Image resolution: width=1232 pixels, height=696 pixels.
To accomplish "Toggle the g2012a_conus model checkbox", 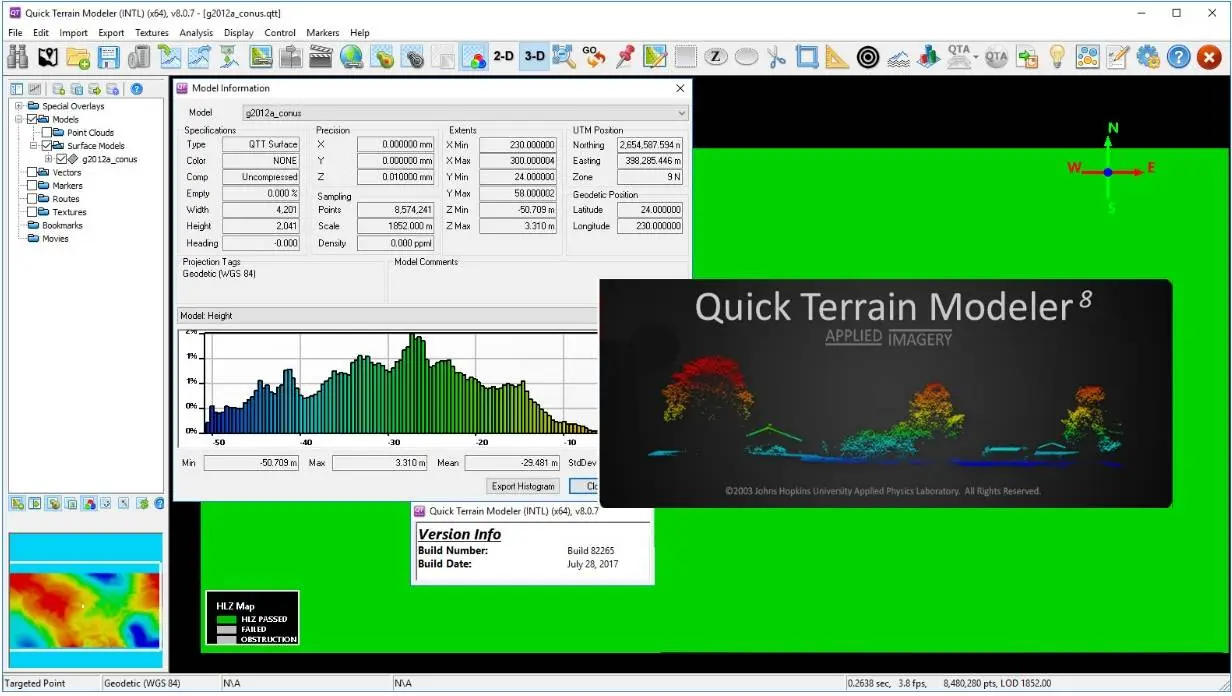I will pyautogui.click(x=61, y=159).
